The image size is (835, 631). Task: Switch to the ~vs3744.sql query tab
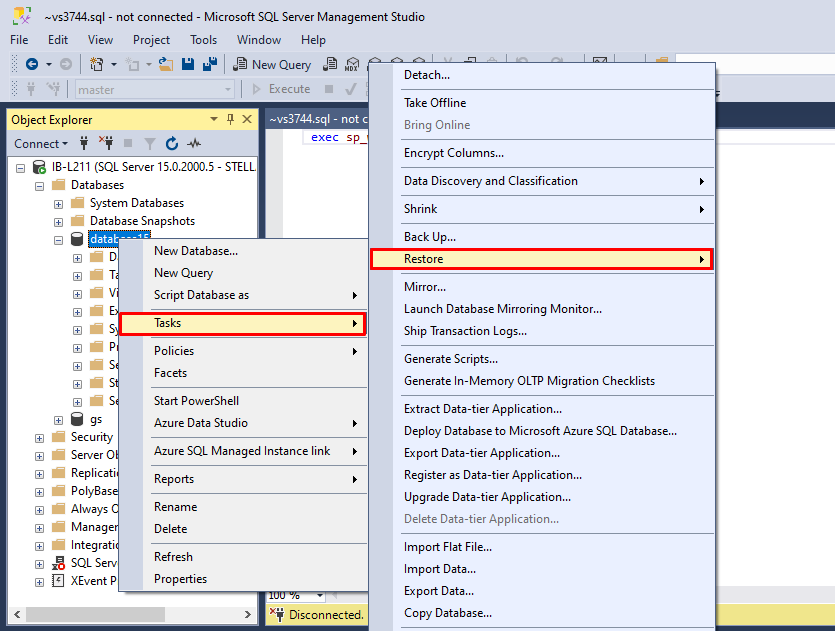point(318,119)
